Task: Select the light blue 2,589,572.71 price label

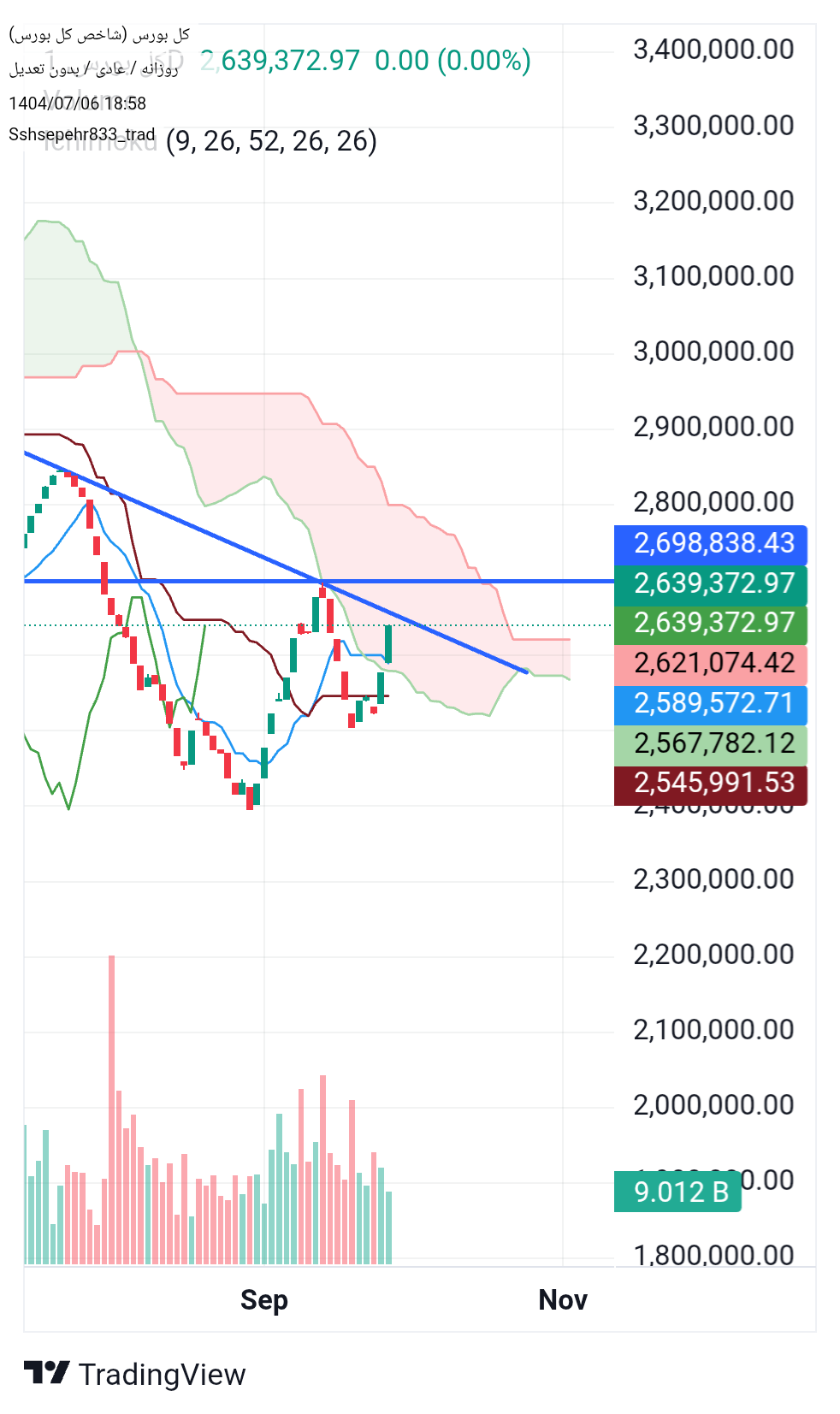Action: point(711,704)
